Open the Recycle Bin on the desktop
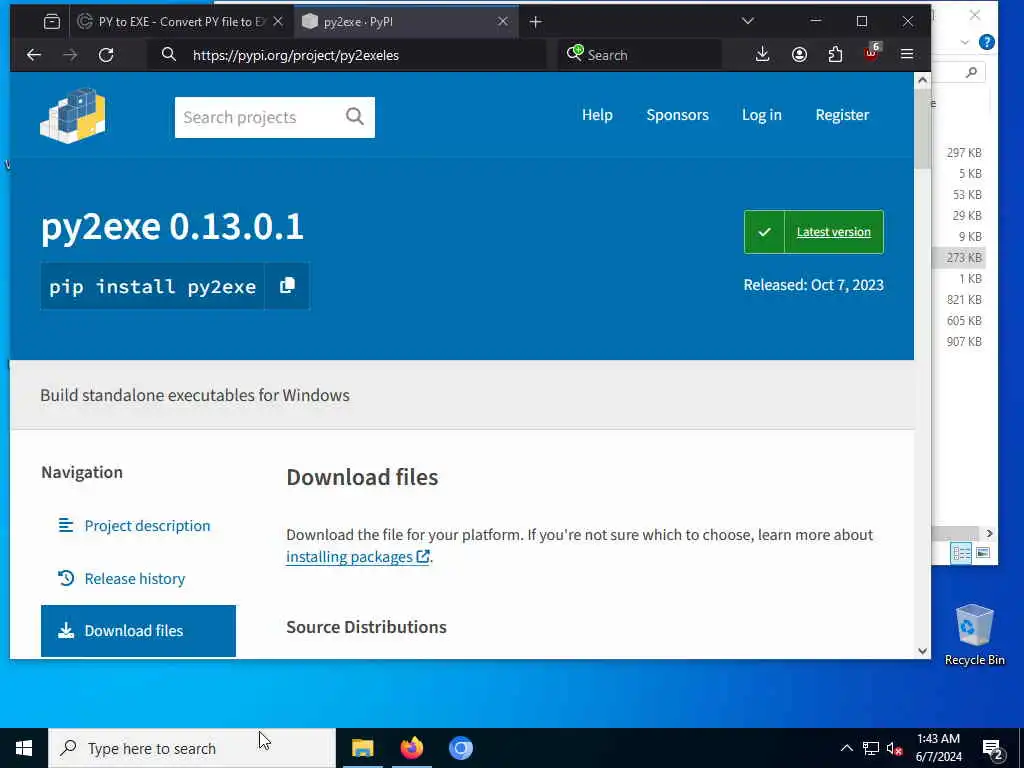 974,635
